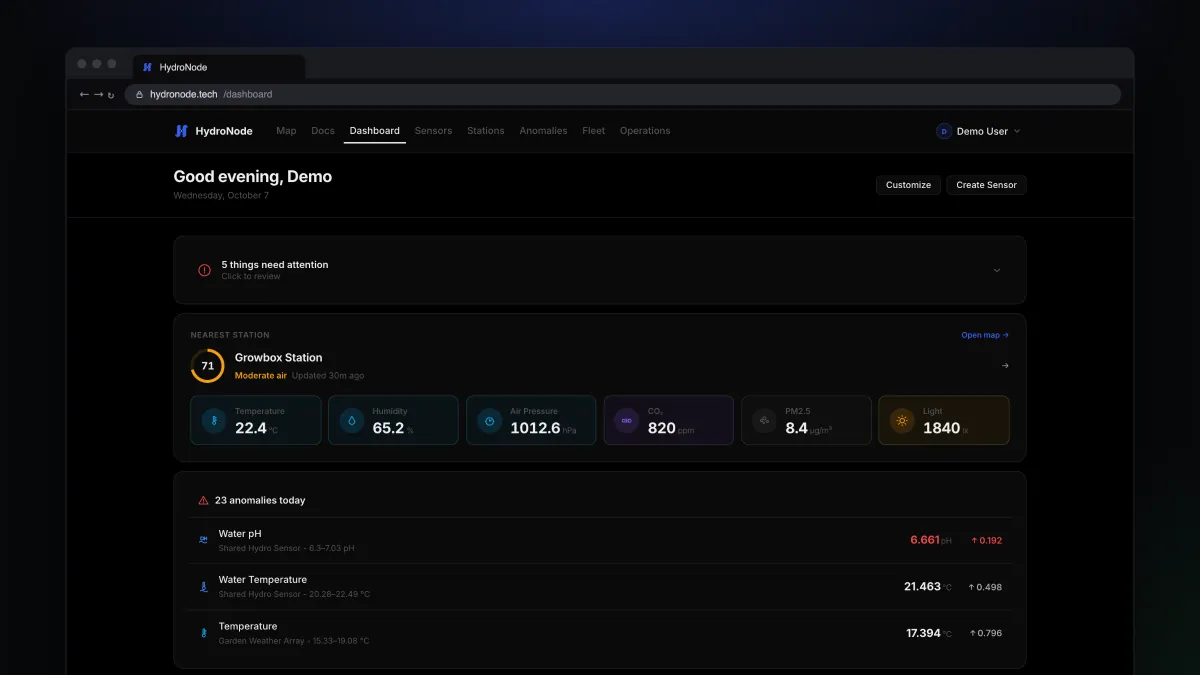
Task: Click the sun icon on the Light card
Action: (902, 420)
